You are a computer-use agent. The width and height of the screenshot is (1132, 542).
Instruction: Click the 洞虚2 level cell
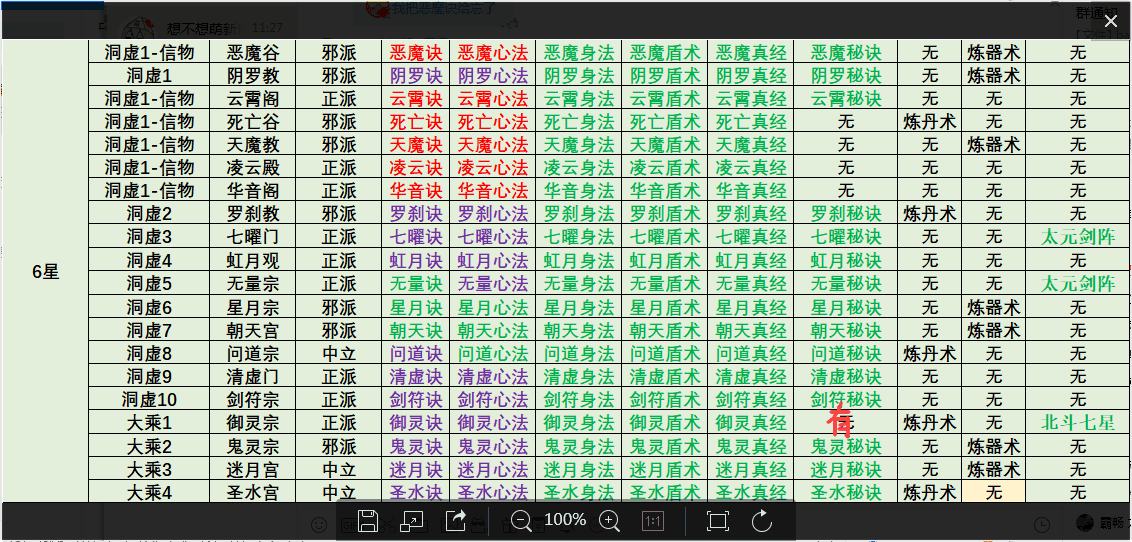tap(149, 214)
